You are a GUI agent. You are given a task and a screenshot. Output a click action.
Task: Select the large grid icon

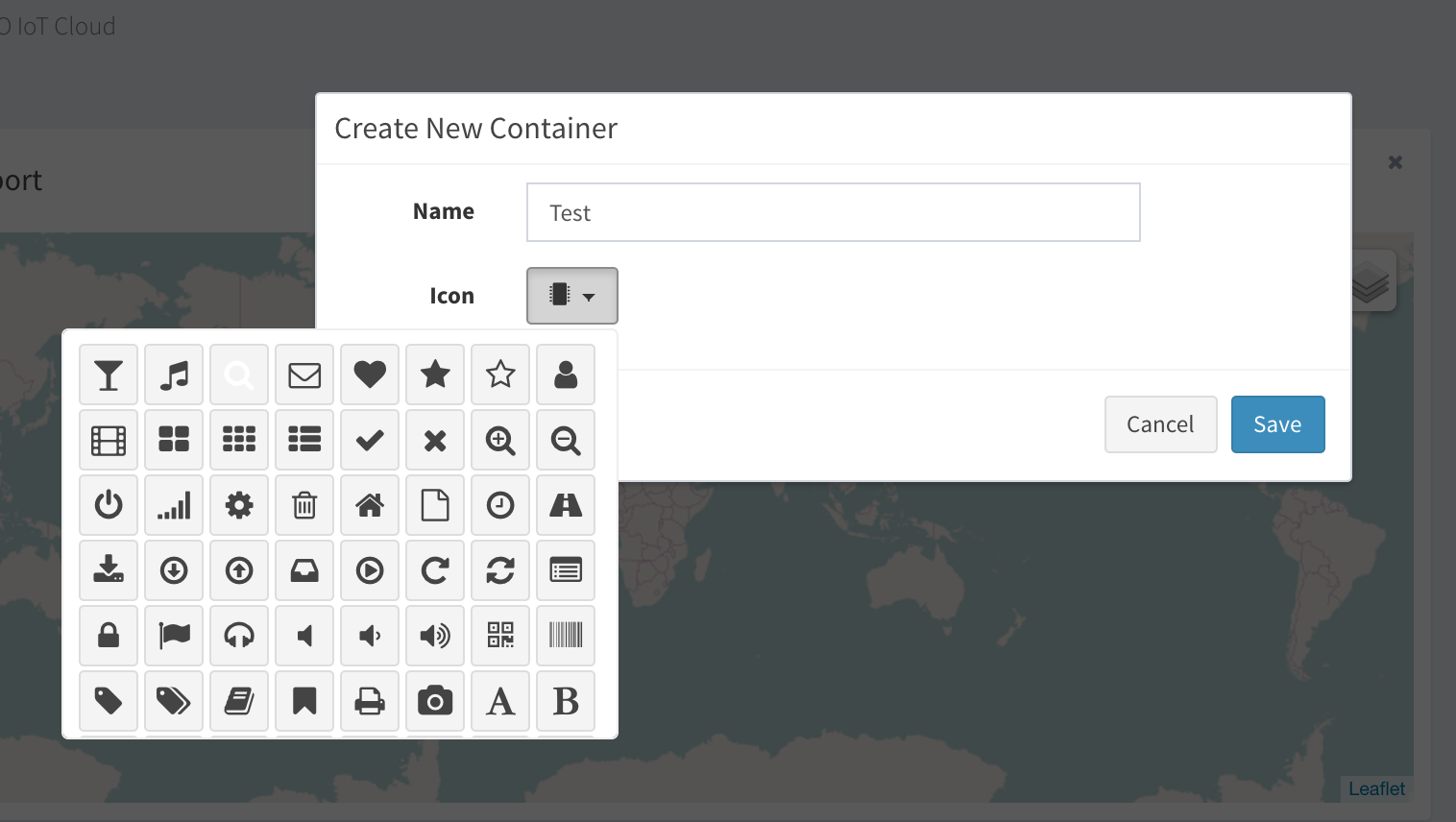pyautogui.click(x=174, y=440)
